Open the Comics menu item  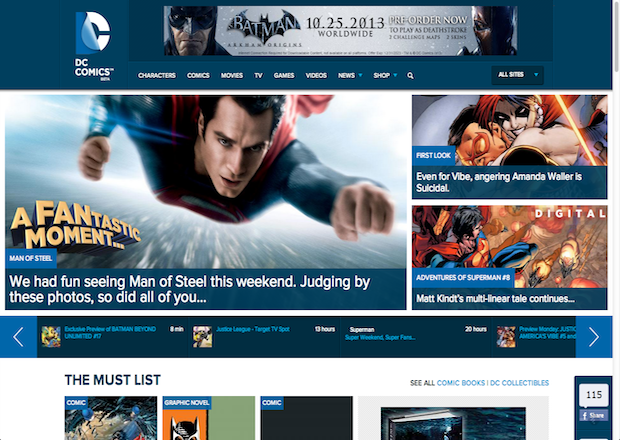(x=198, y=76)
